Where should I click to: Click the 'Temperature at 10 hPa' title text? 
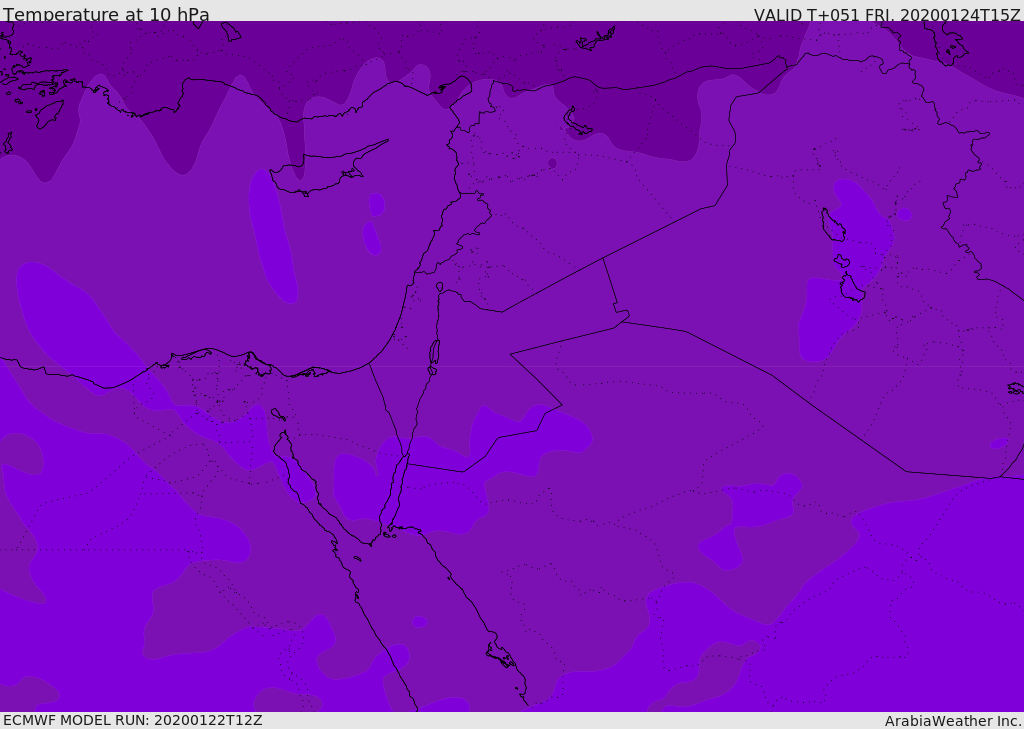coord(106,14)
